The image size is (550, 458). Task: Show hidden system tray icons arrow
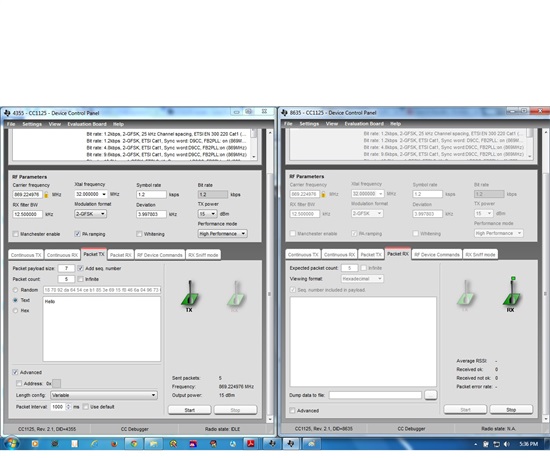[x=476, y=445]
